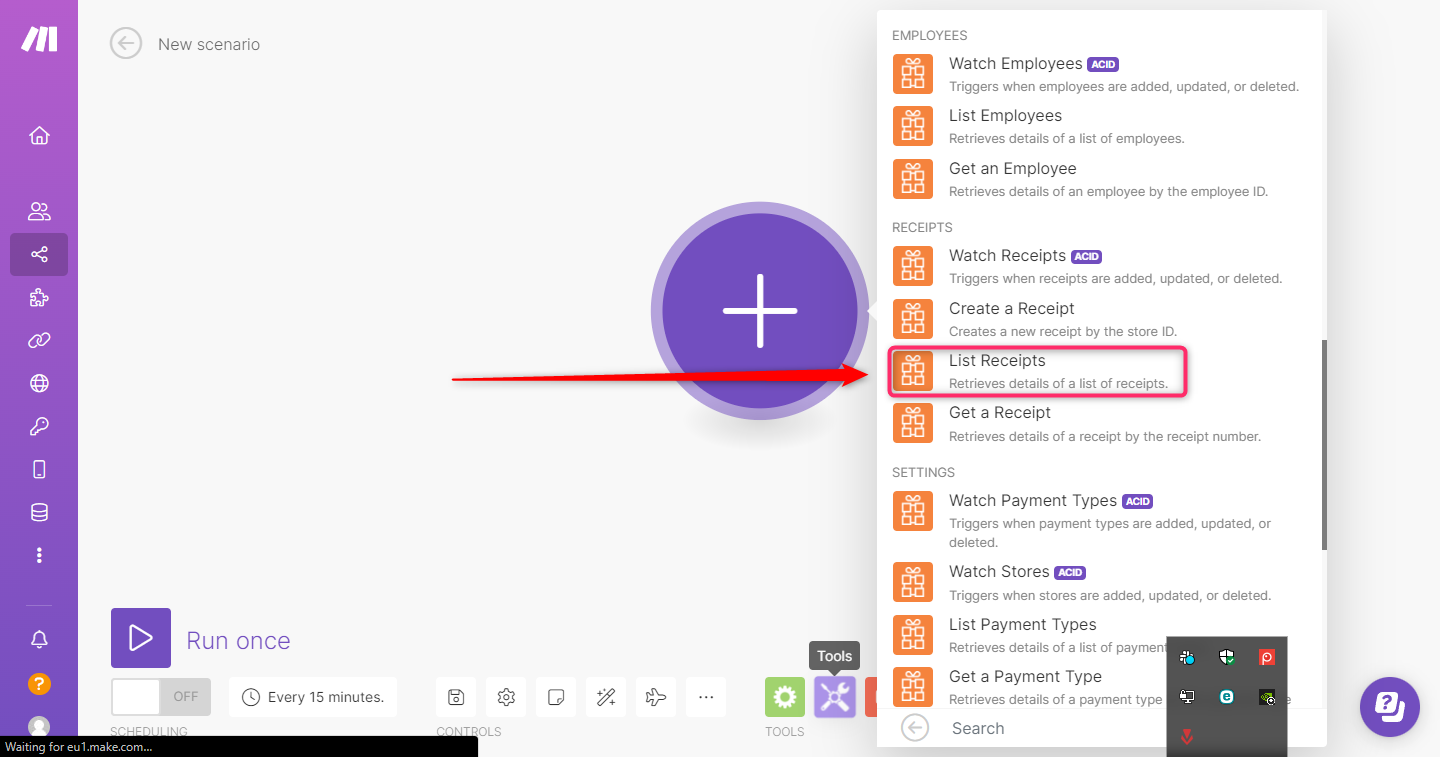Image resolution: width=1440 pixels, height=757 pixels.
Task: Expand the ellipsis menu in Controls
Action: (706, 696)
